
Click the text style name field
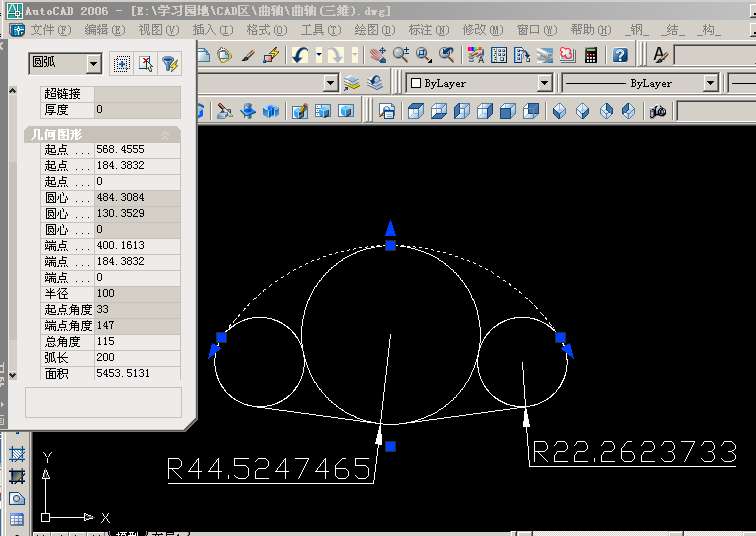pyautogui.click(x=715, y=55)
